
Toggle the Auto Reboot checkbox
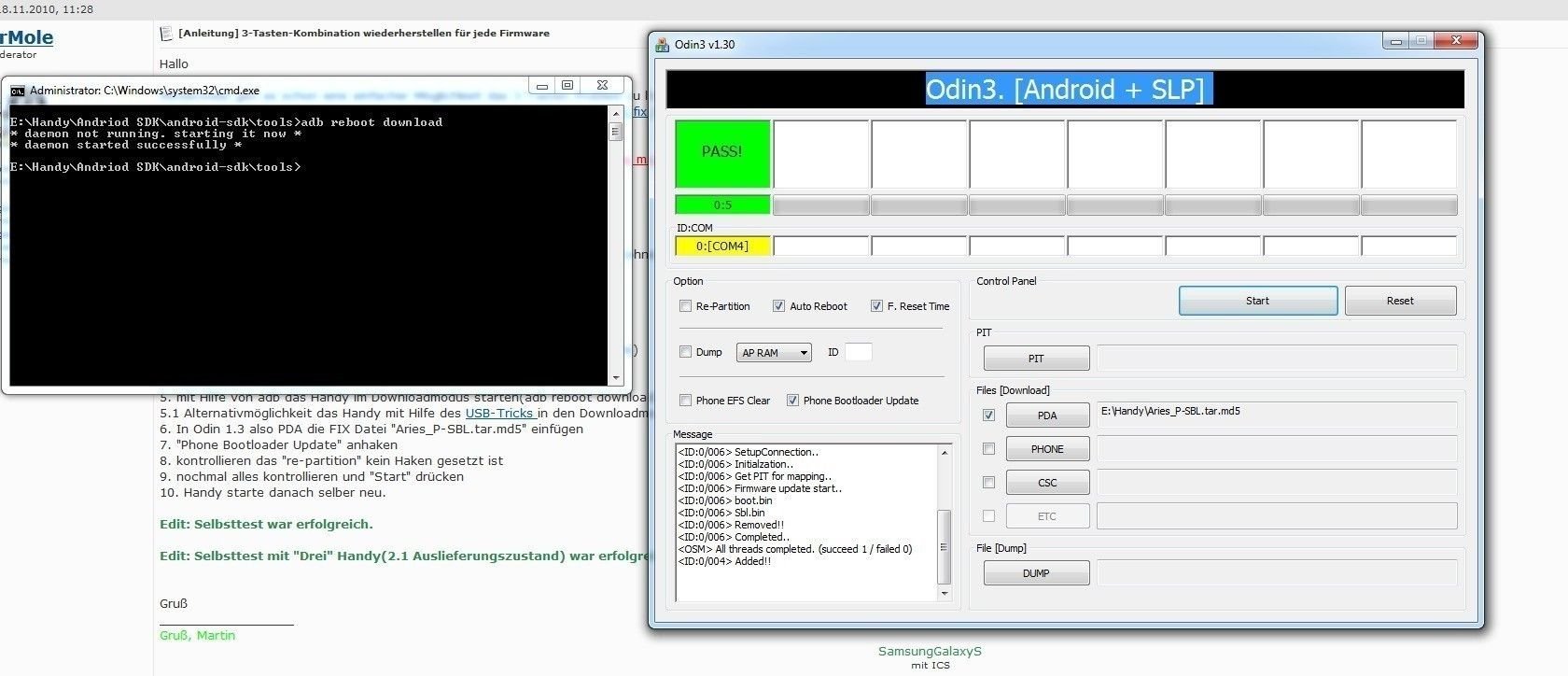tap(779, 305)
